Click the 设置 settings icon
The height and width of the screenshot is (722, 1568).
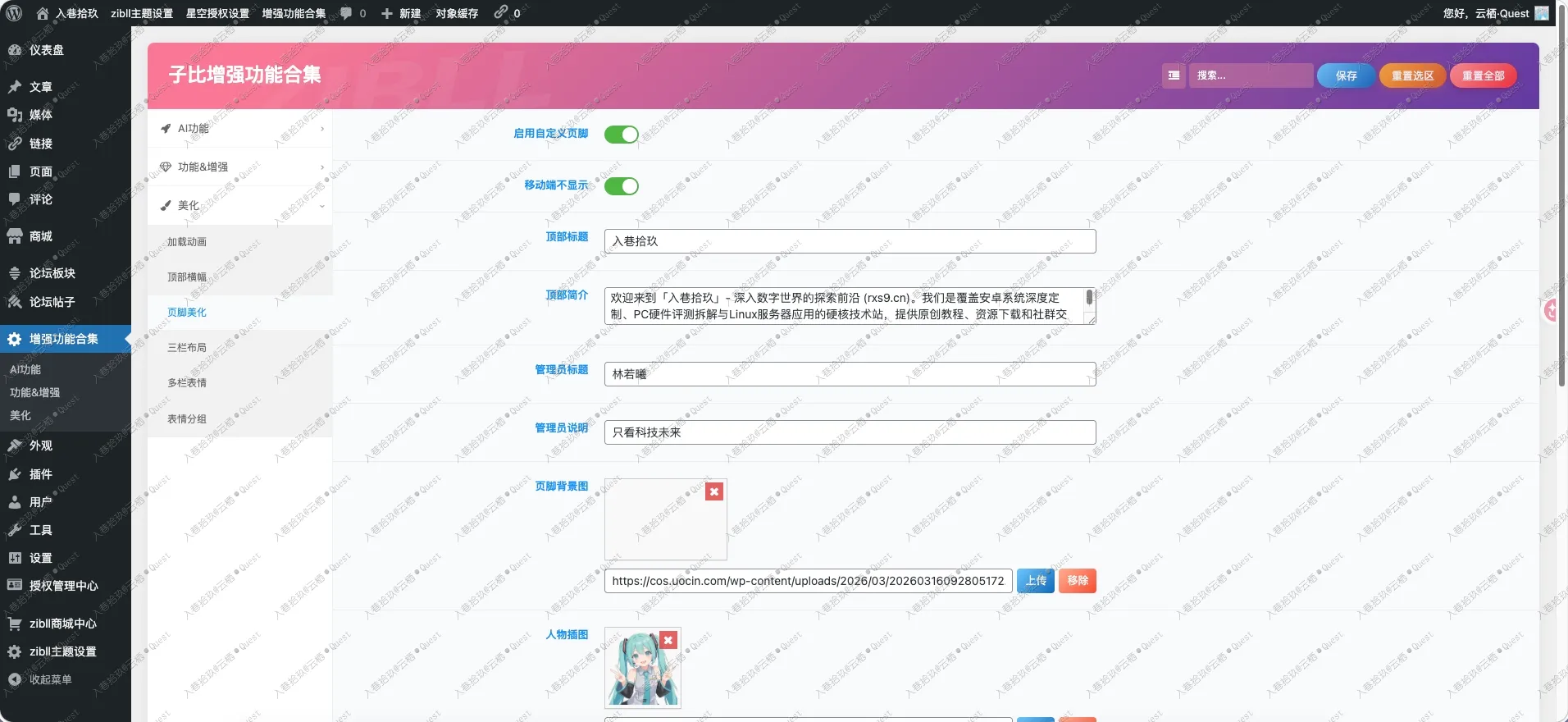pos(15,558)
